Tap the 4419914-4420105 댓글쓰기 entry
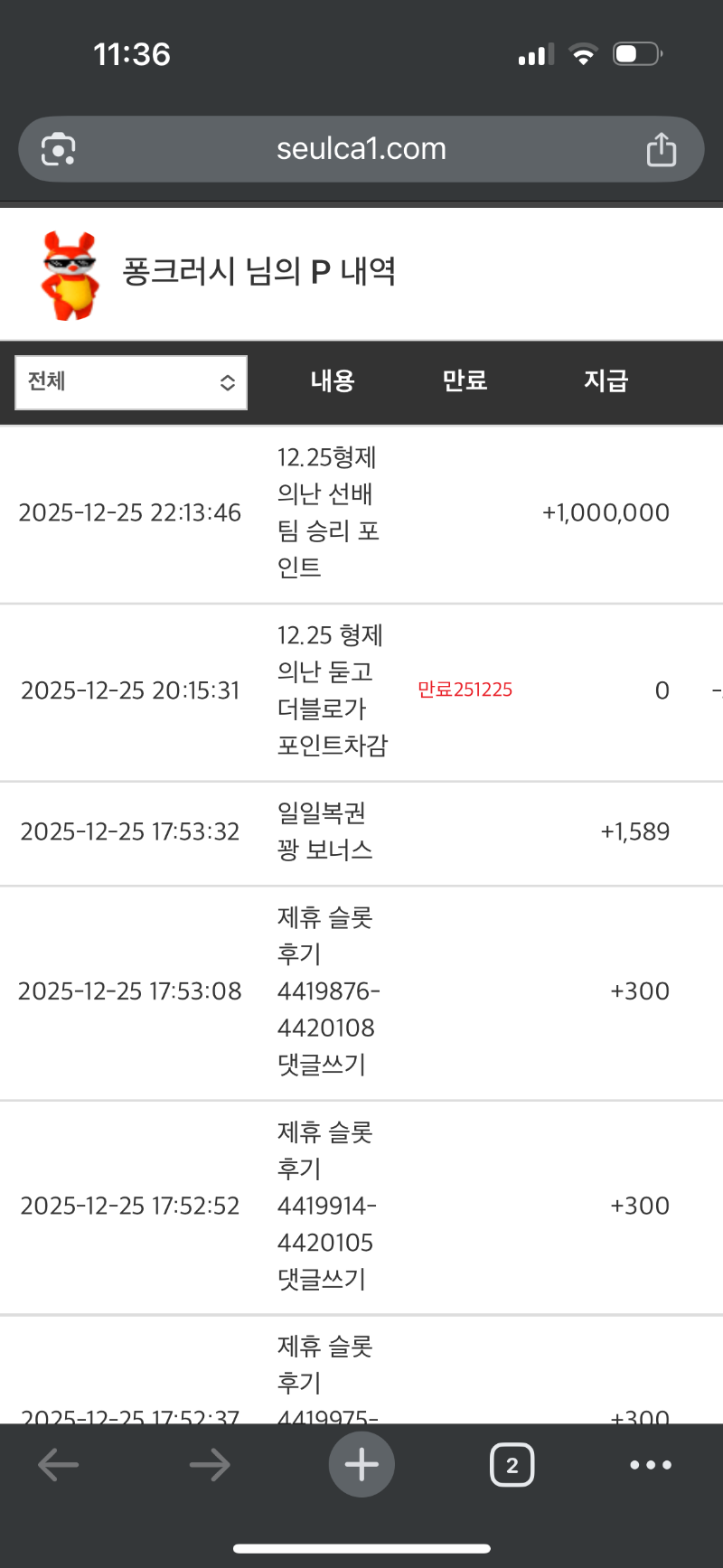This screenshot has width=723, height=1568. point(325,1206)
